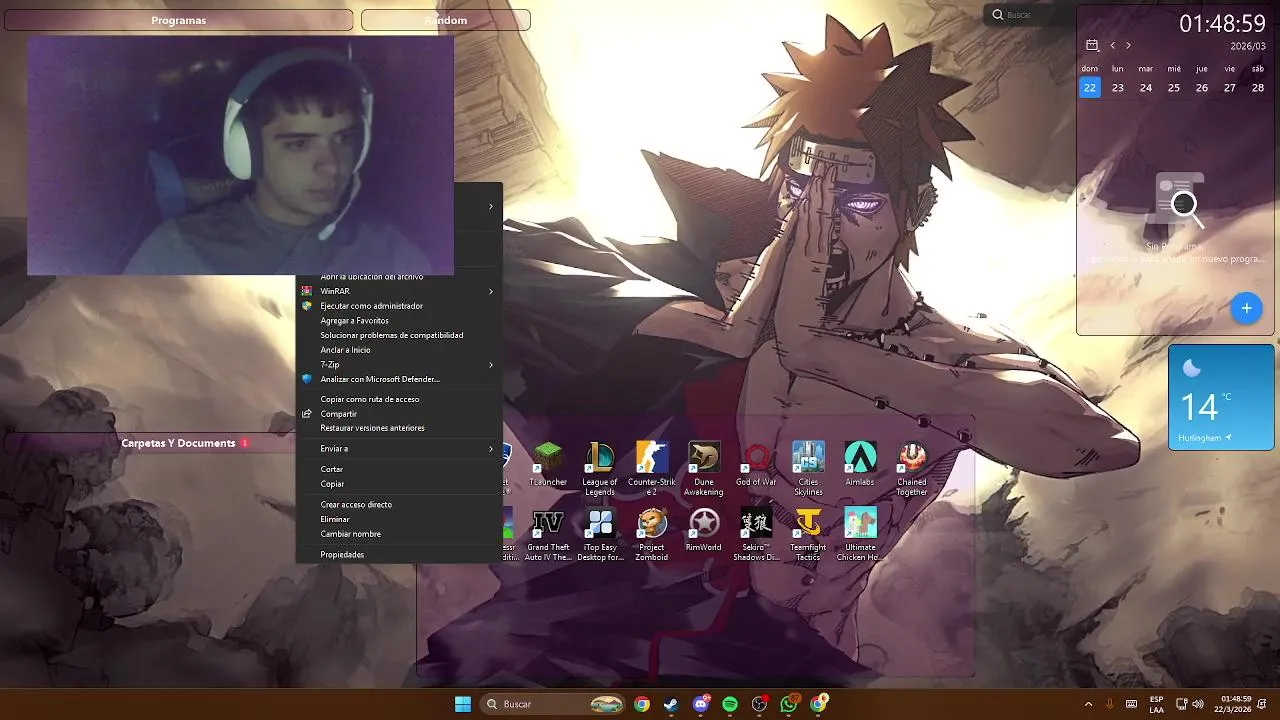Choose Cambiar nombre option
The height and width of the screenshot is (720, 1280).
point(399,534)
